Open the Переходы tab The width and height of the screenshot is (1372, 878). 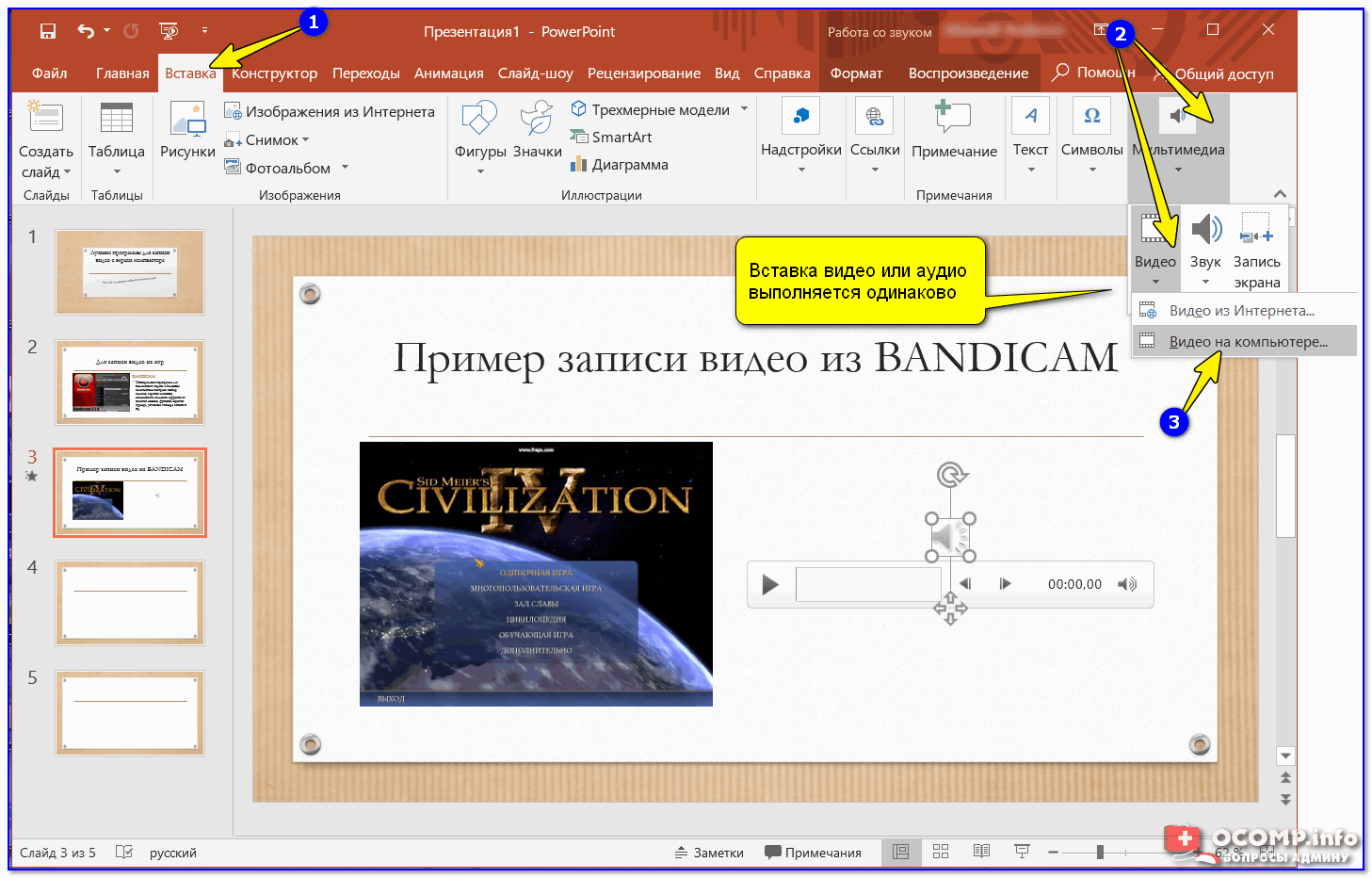point(366,73)
